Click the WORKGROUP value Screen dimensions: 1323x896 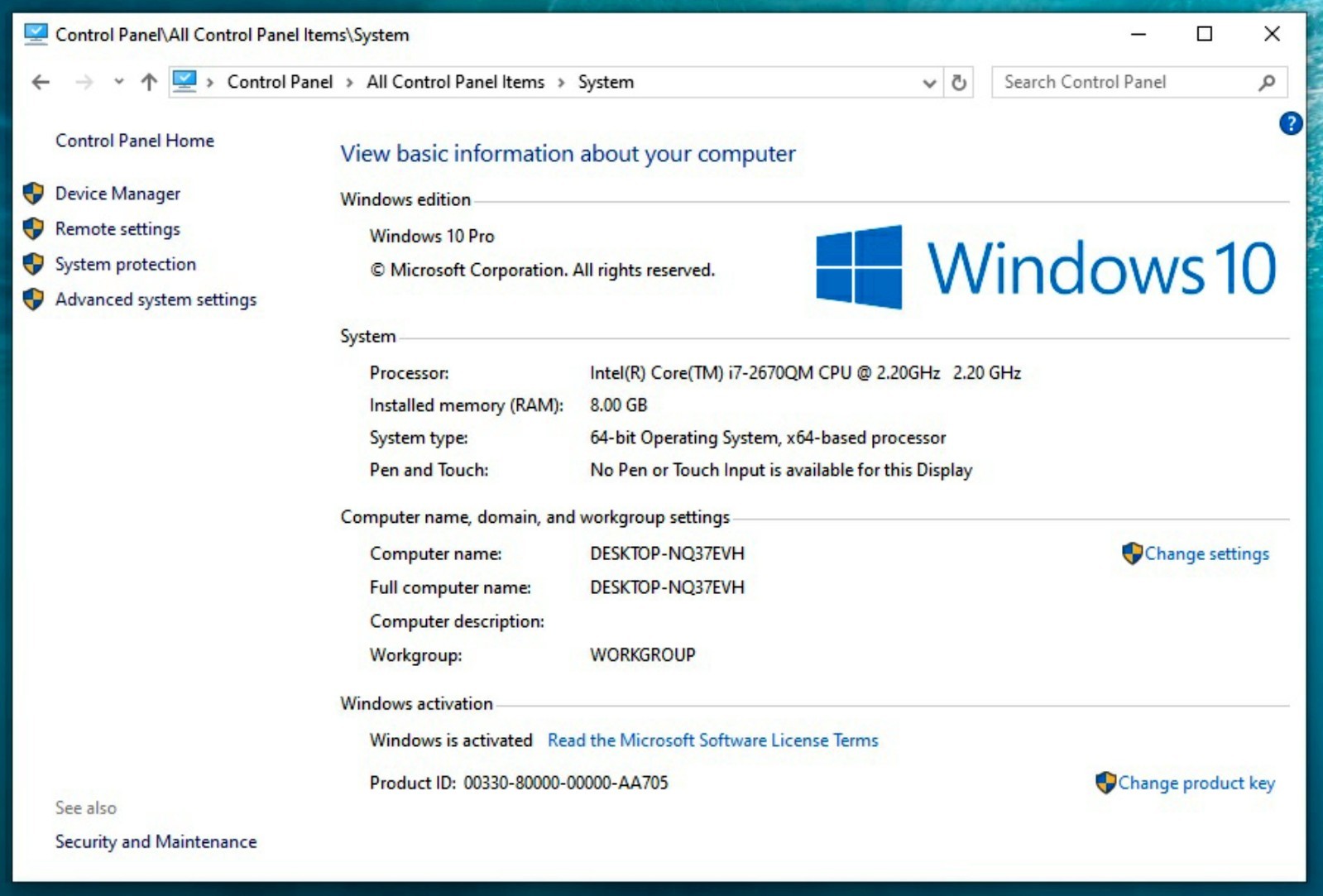coord(642,655)
